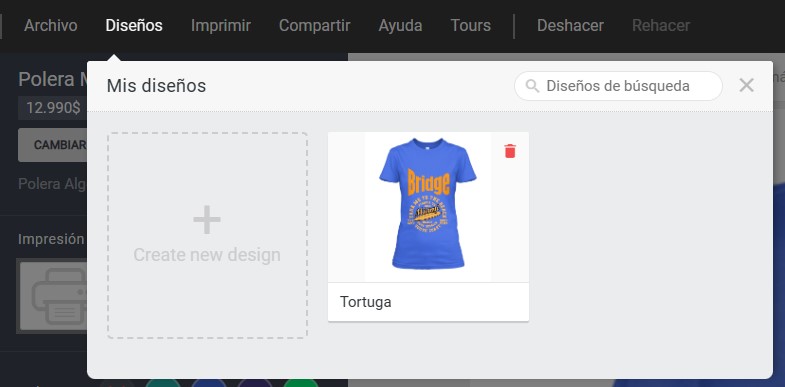The image size is (785, 387).
Task: Click Rehacer to redo
Action: click(x=661, y=26)
